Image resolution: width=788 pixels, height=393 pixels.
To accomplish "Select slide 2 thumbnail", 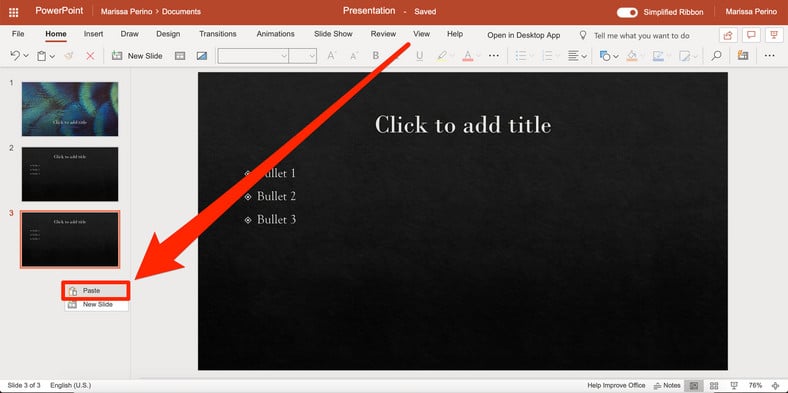I will coord(70,174).
